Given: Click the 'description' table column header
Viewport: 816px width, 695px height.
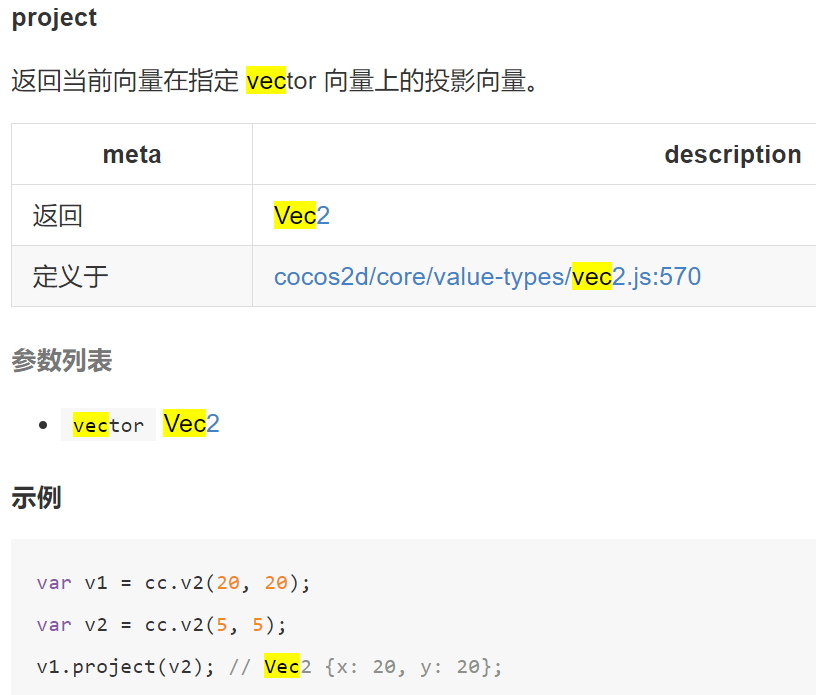Looking at the screenshot, I should click(732, 154).
